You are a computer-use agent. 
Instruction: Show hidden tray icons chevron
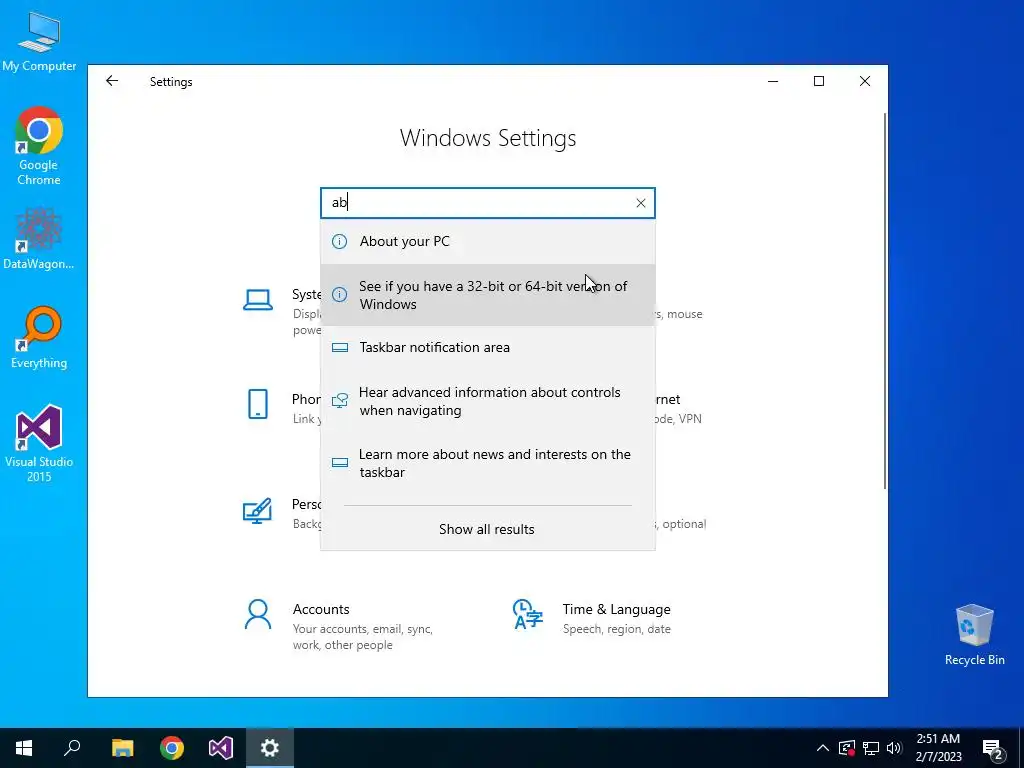pyautogui.click(x=823, y=748)
